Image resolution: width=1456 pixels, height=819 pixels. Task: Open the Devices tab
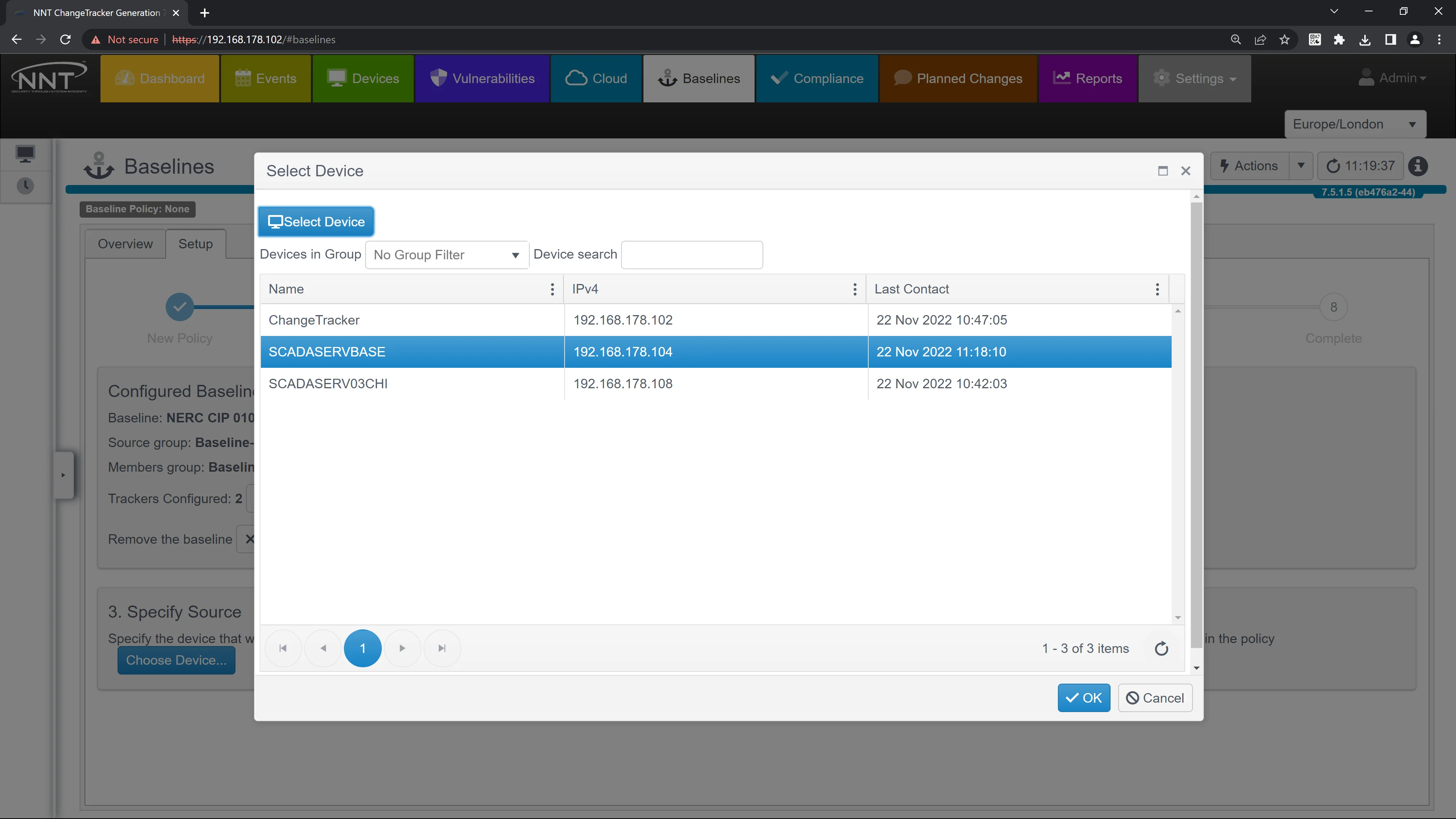click(x=363, y=78)
